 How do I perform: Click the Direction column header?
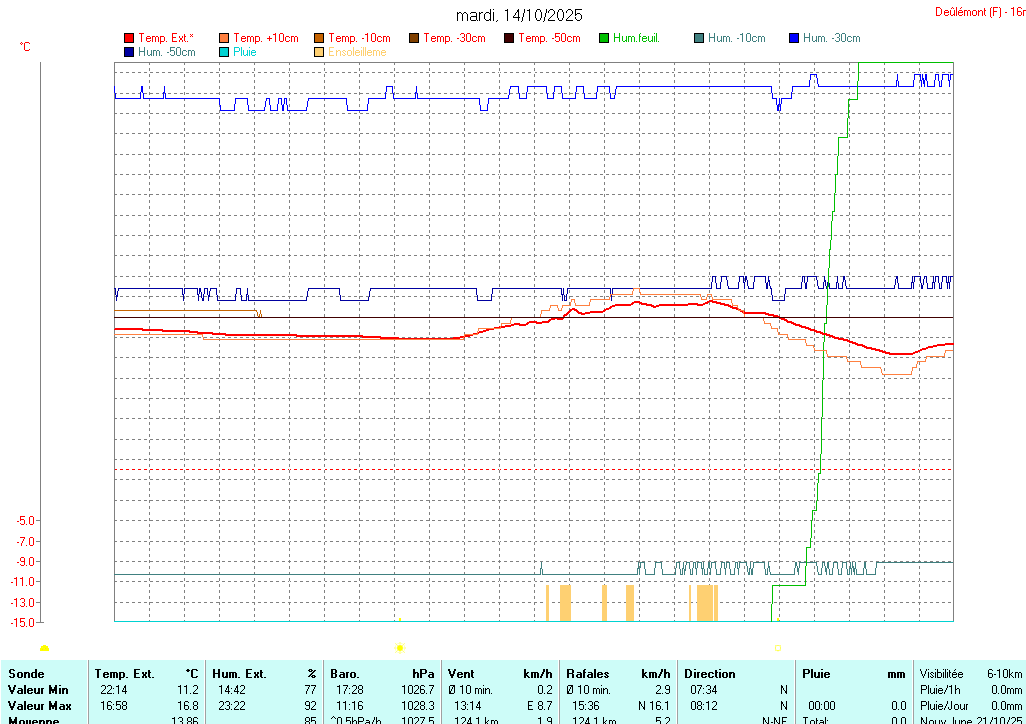coord(710,674)
